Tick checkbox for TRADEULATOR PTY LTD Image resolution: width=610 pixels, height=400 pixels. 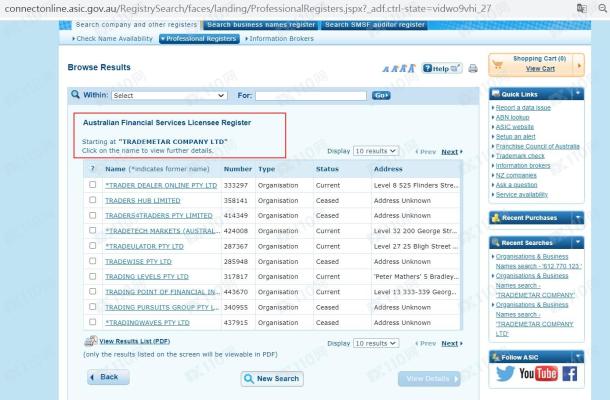coord(92,246)
